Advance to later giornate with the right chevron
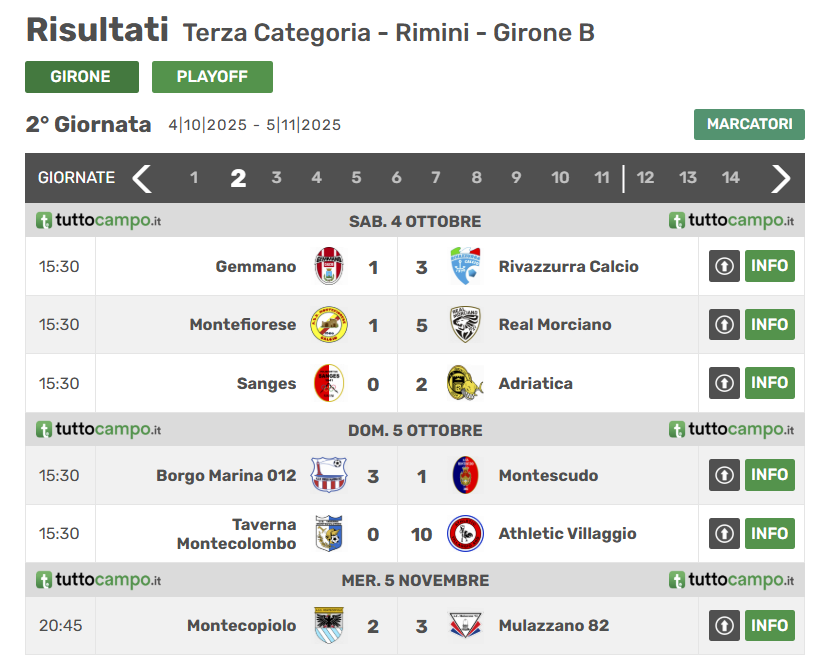Viewport: 827px width, 664px height. coord(781,178)
